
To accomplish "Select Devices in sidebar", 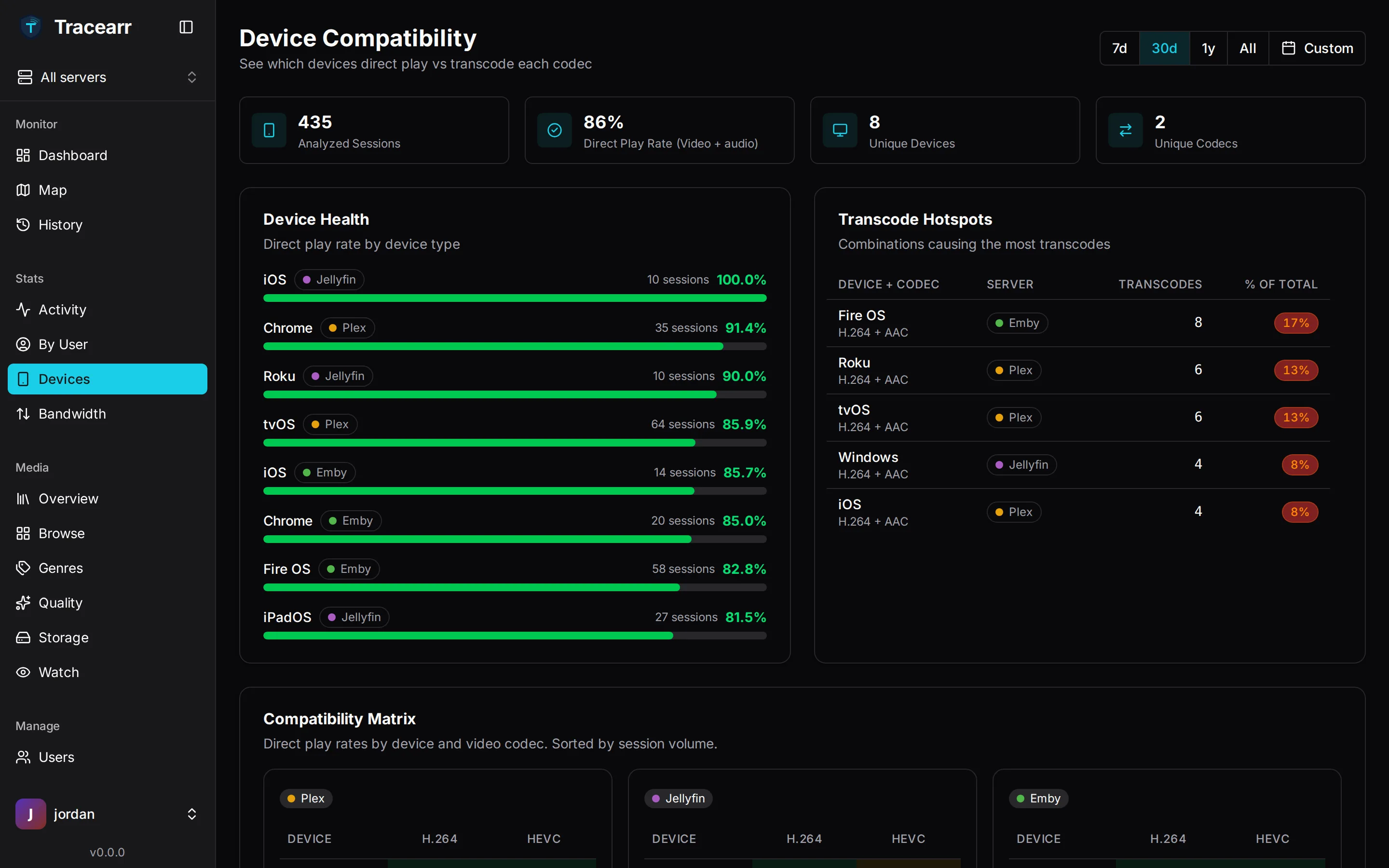I will coord(108,379).
